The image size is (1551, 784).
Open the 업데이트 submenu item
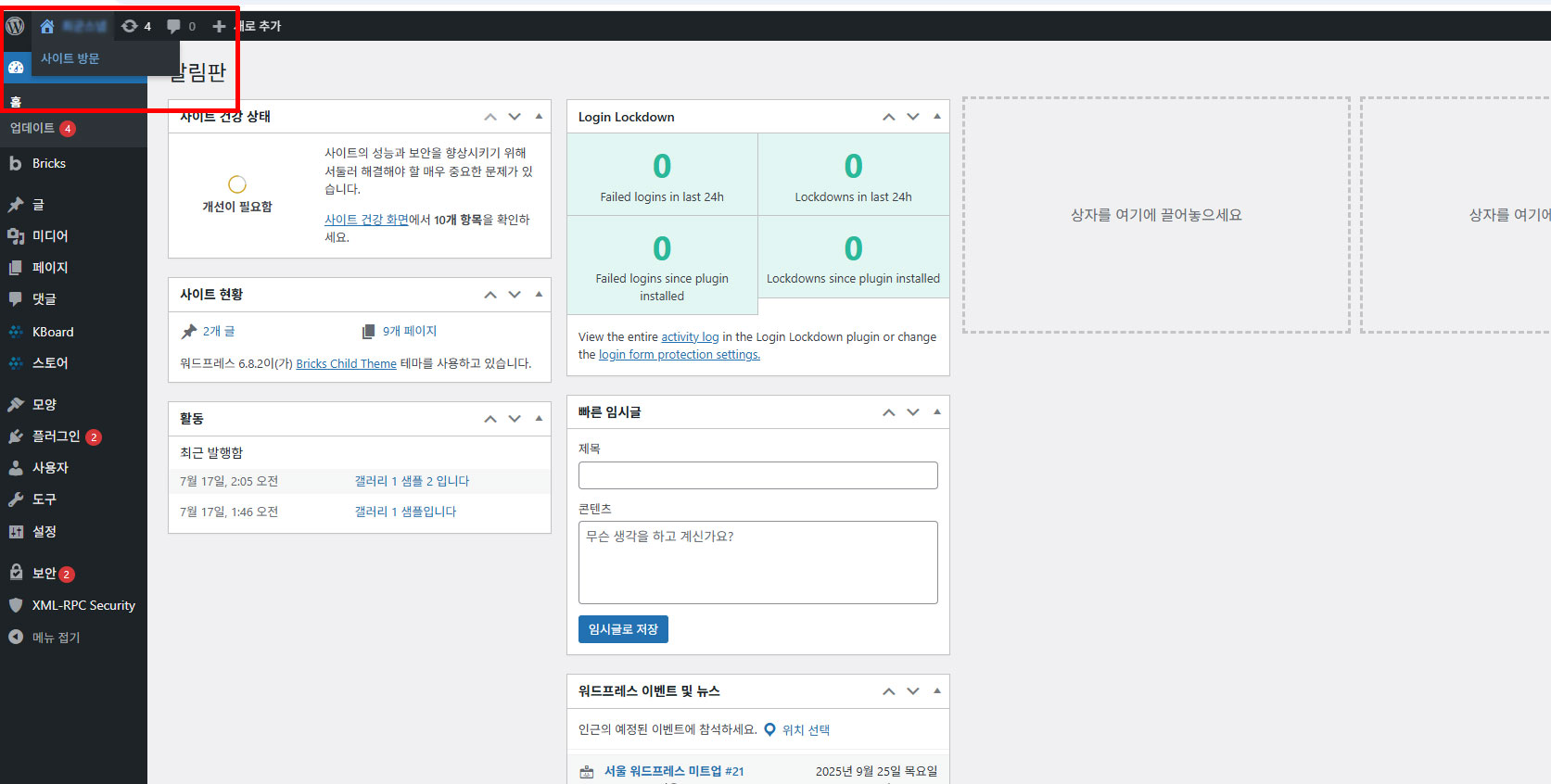(x=32, y=129)
